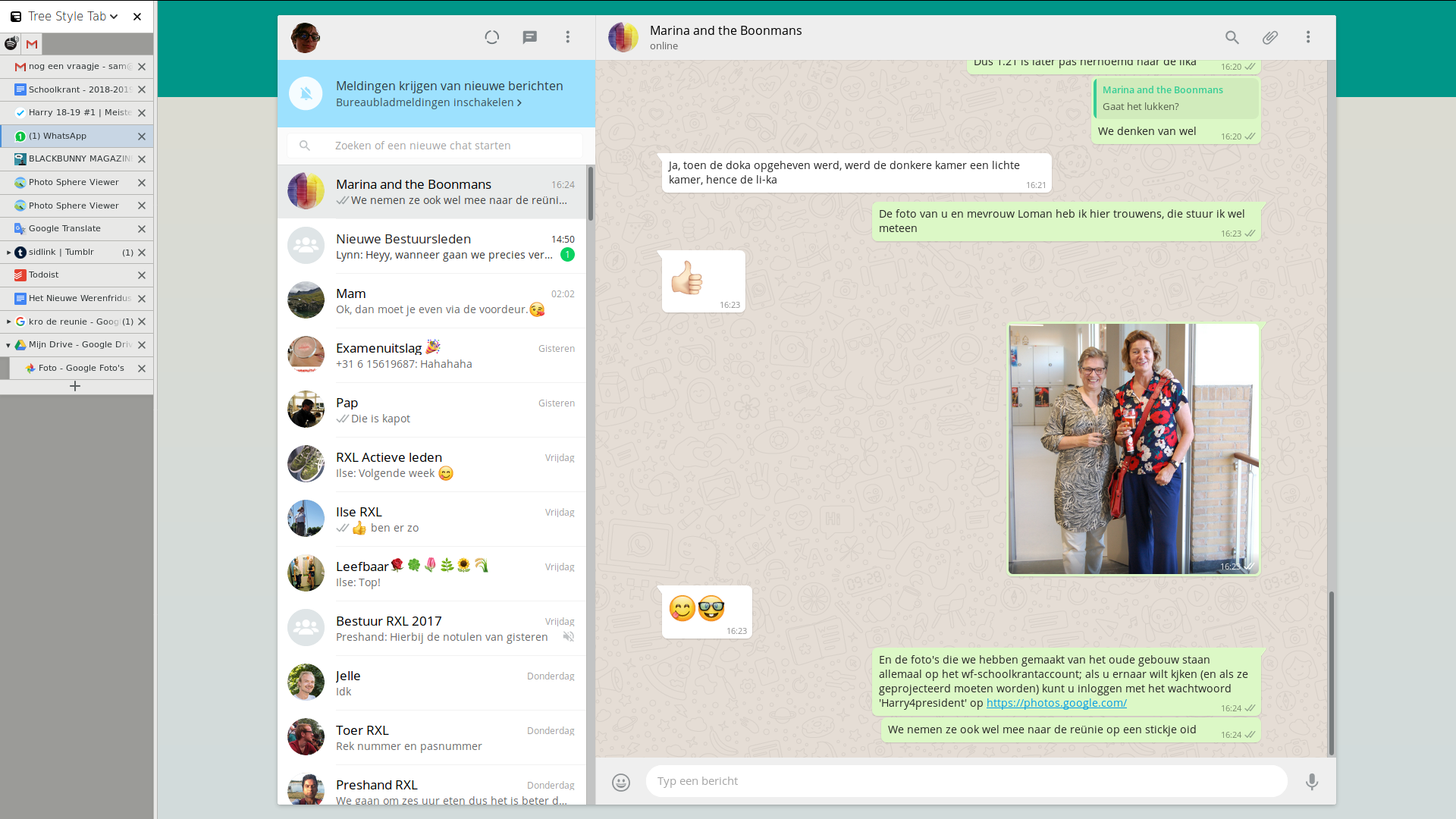Viewport: 1456px width, 819px height.
Task: Click the muted bell notification icon
Action: point(306,94)
